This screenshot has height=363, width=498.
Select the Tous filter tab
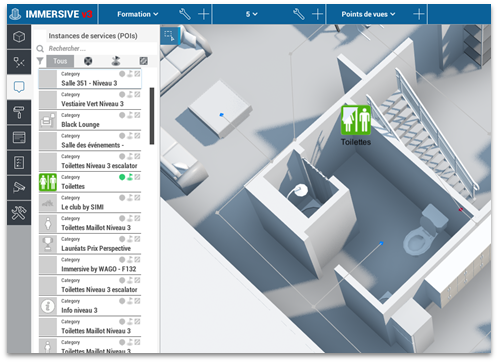coord(60,61)
